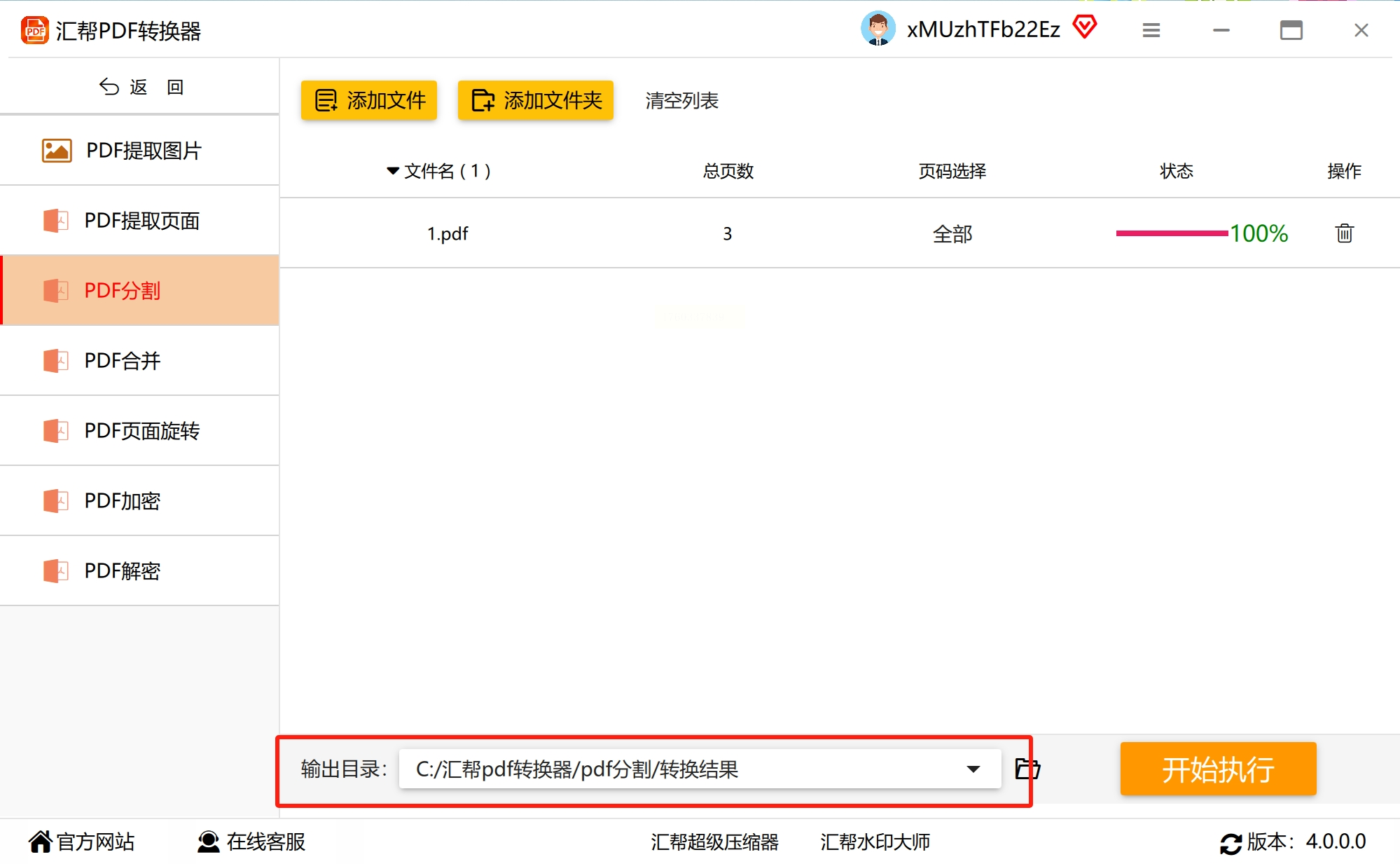The image size is (1400, 864).
Task: Collapse the 文件名 column triangle
Action: coord(392,171)
